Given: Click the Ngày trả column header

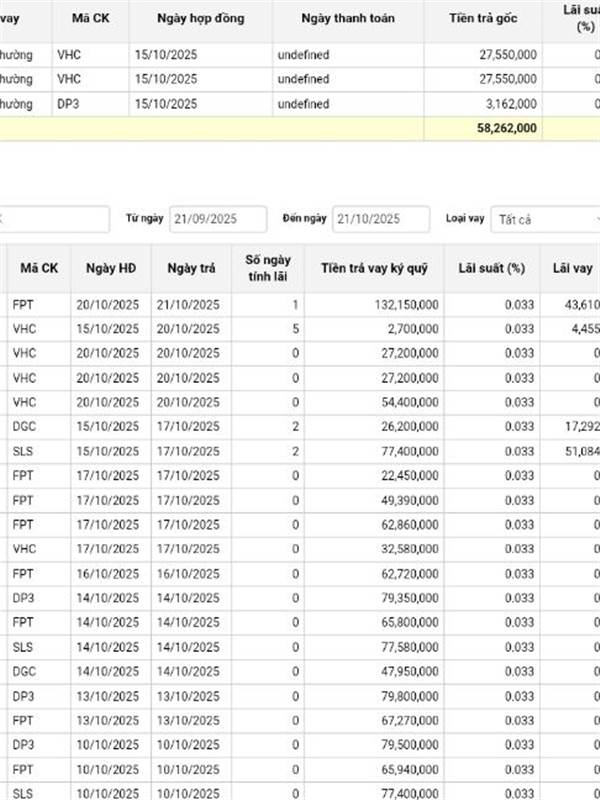Looking at the screenshot, I should pos(191,268).
